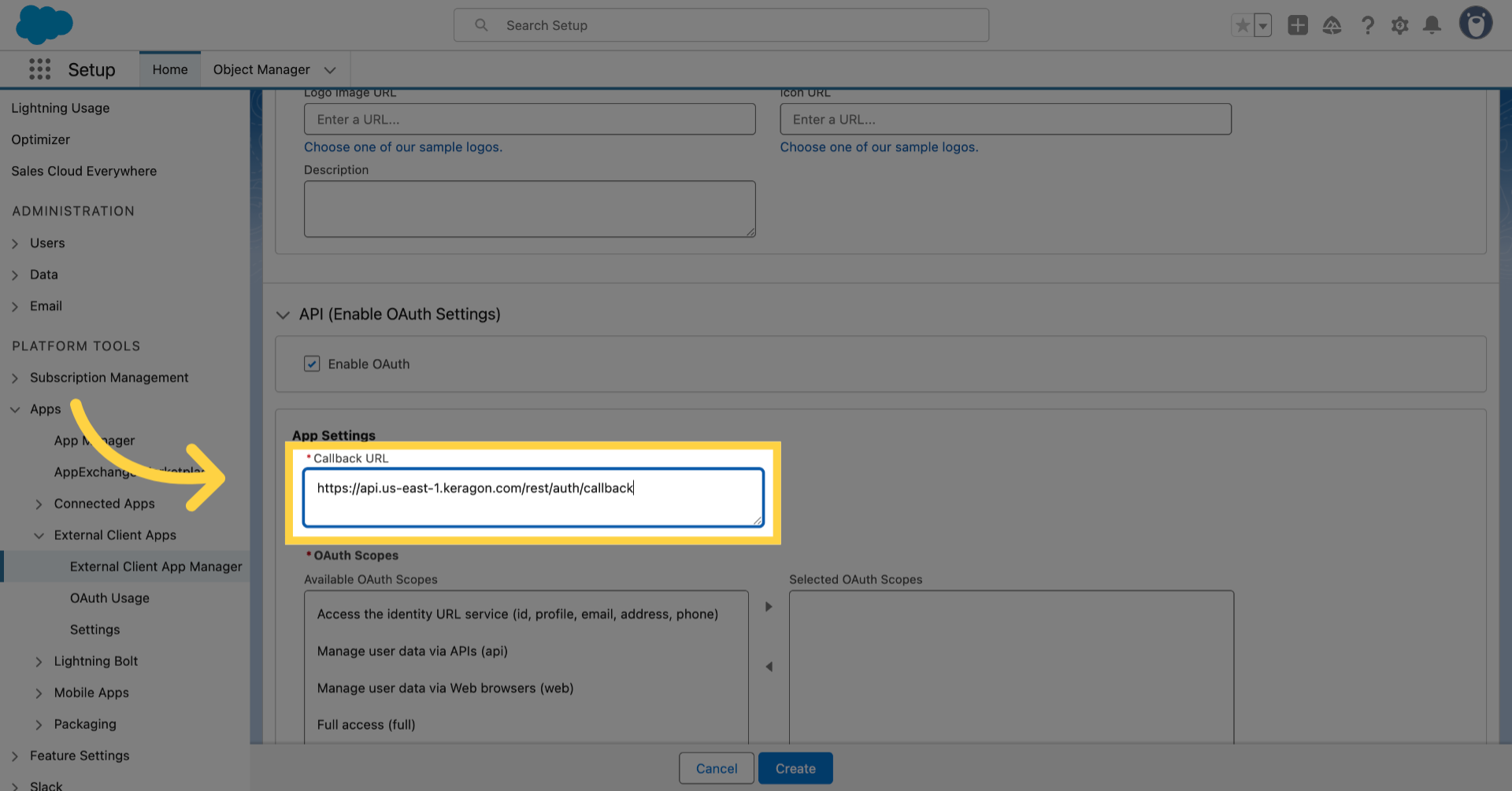Open Trailhead guidance center icon
Screen dimensions: 1512x791
click(x=1332, y=25)
